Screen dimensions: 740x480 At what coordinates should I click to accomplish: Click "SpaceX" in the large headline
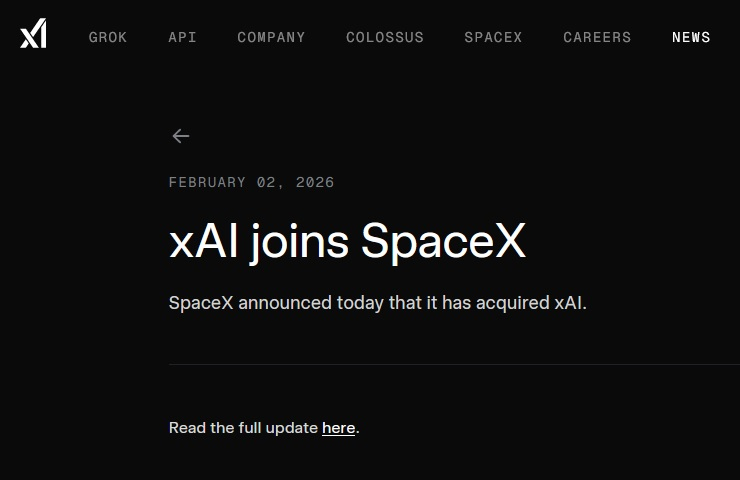point(443,242)
